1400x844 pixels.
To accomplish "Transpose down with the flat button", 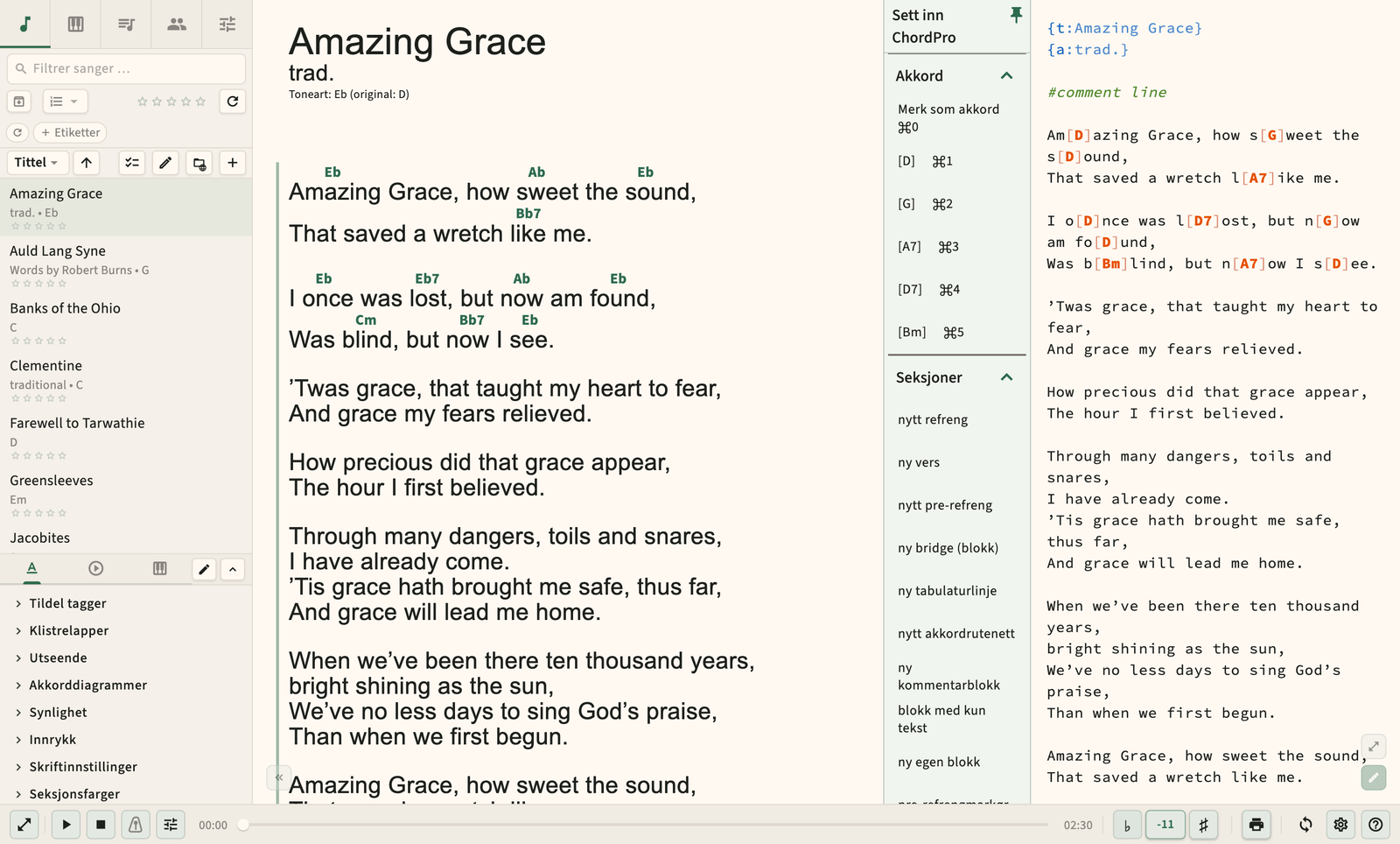I will point(1127,825).
